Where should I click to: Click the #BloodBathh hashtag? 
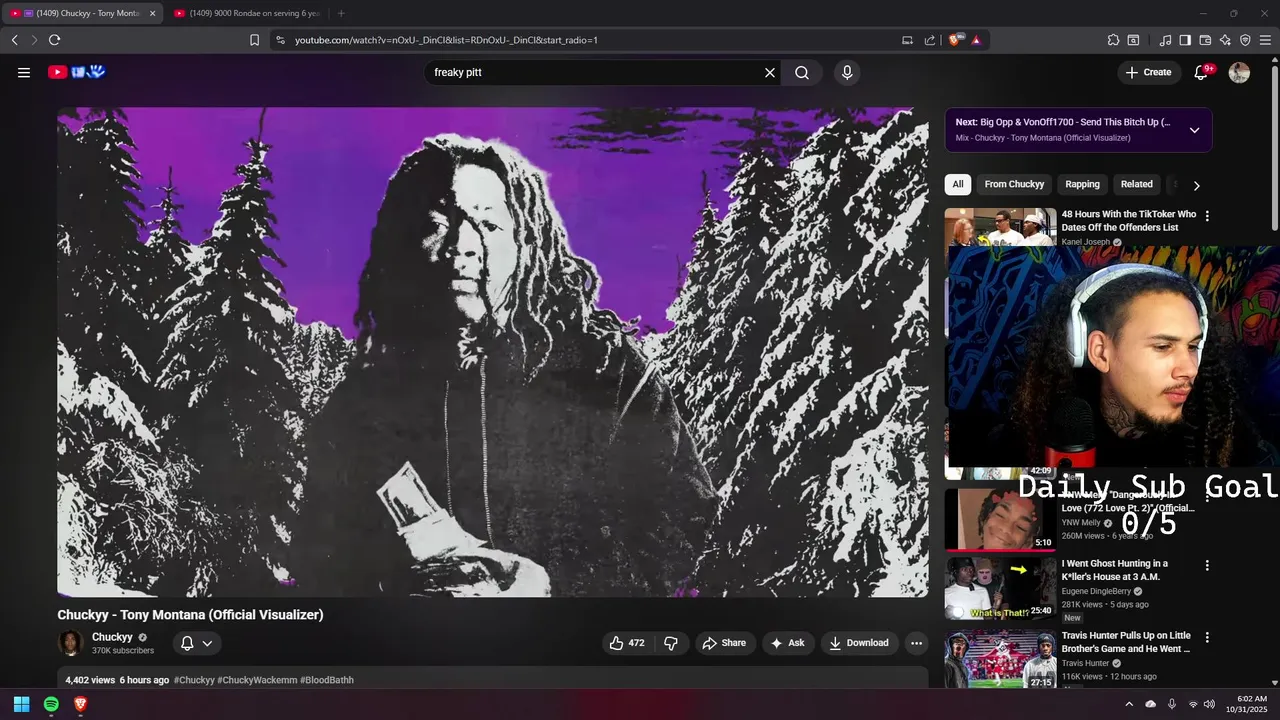(327, 680)
